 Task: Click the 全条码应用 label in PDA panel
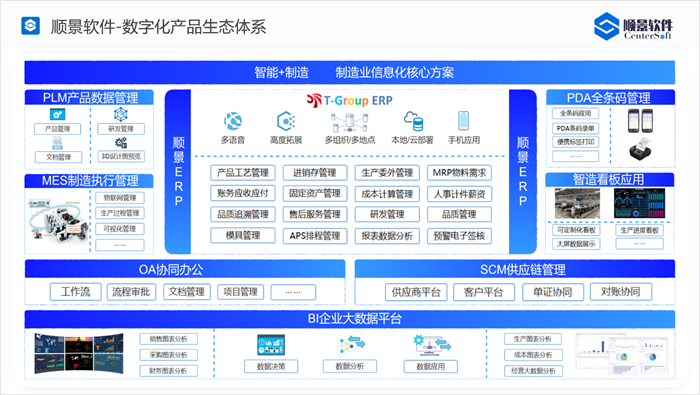(575, 113)
